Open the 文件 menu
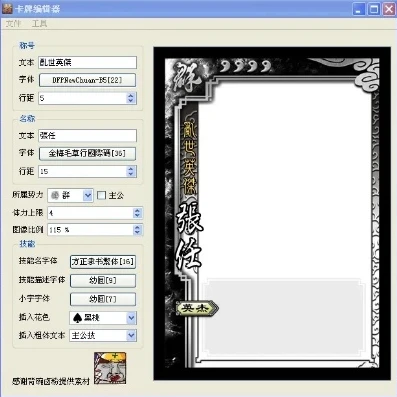Viewport: 397px width, 397px height. [x=14, y=24]
